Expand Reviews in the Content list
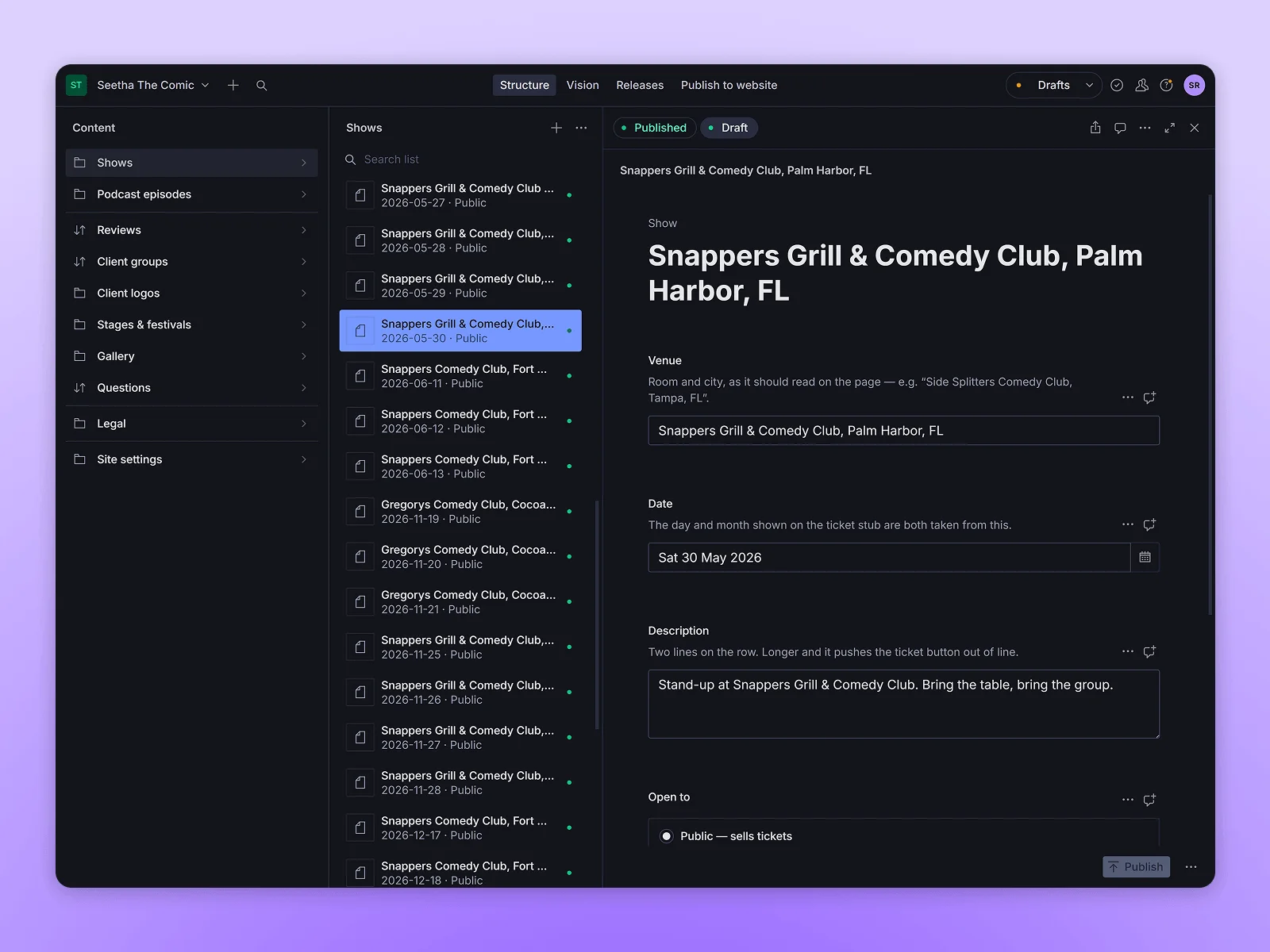 [191, 230]
